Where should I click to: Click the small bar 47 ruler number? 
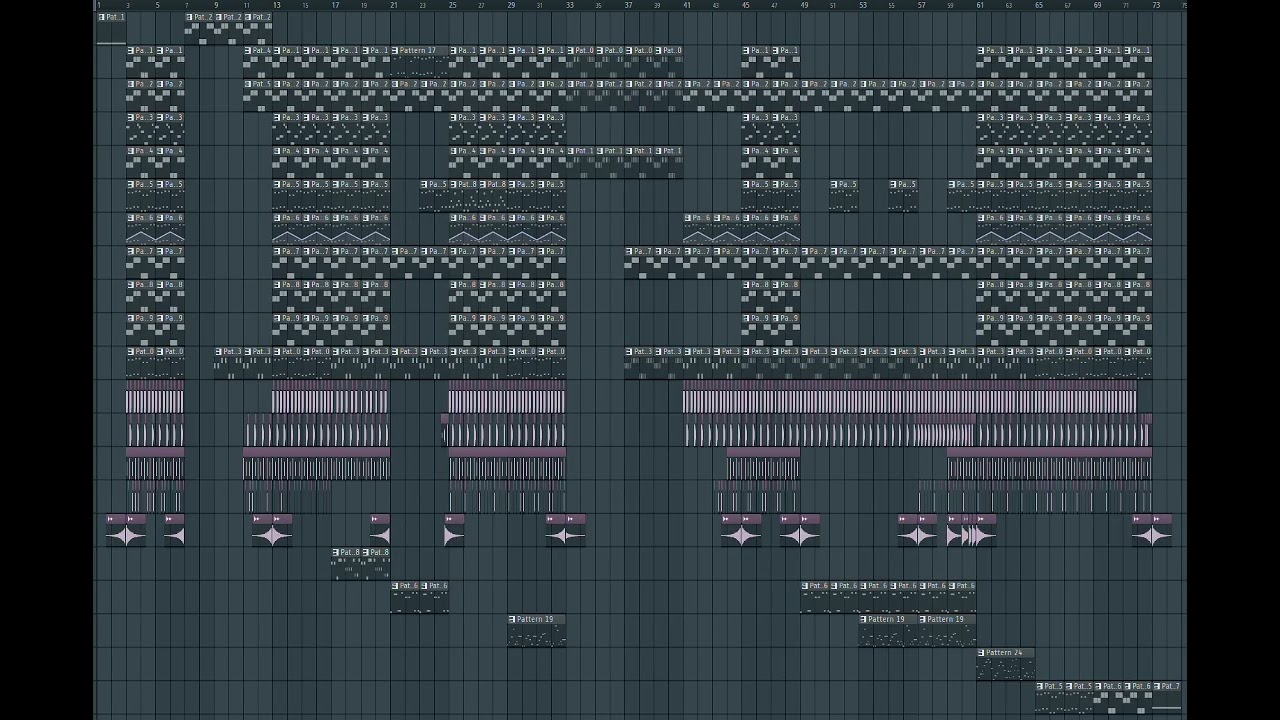click(774, 6)
